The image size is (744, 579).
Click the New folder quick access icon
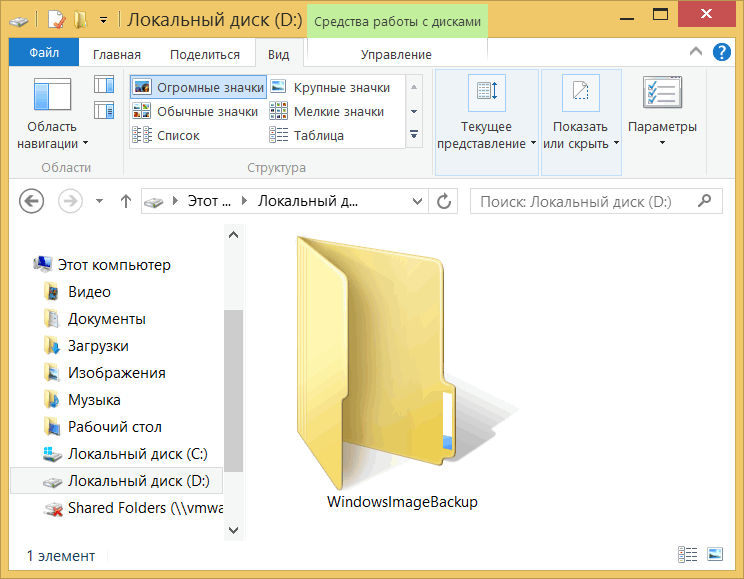coord(81,20)
